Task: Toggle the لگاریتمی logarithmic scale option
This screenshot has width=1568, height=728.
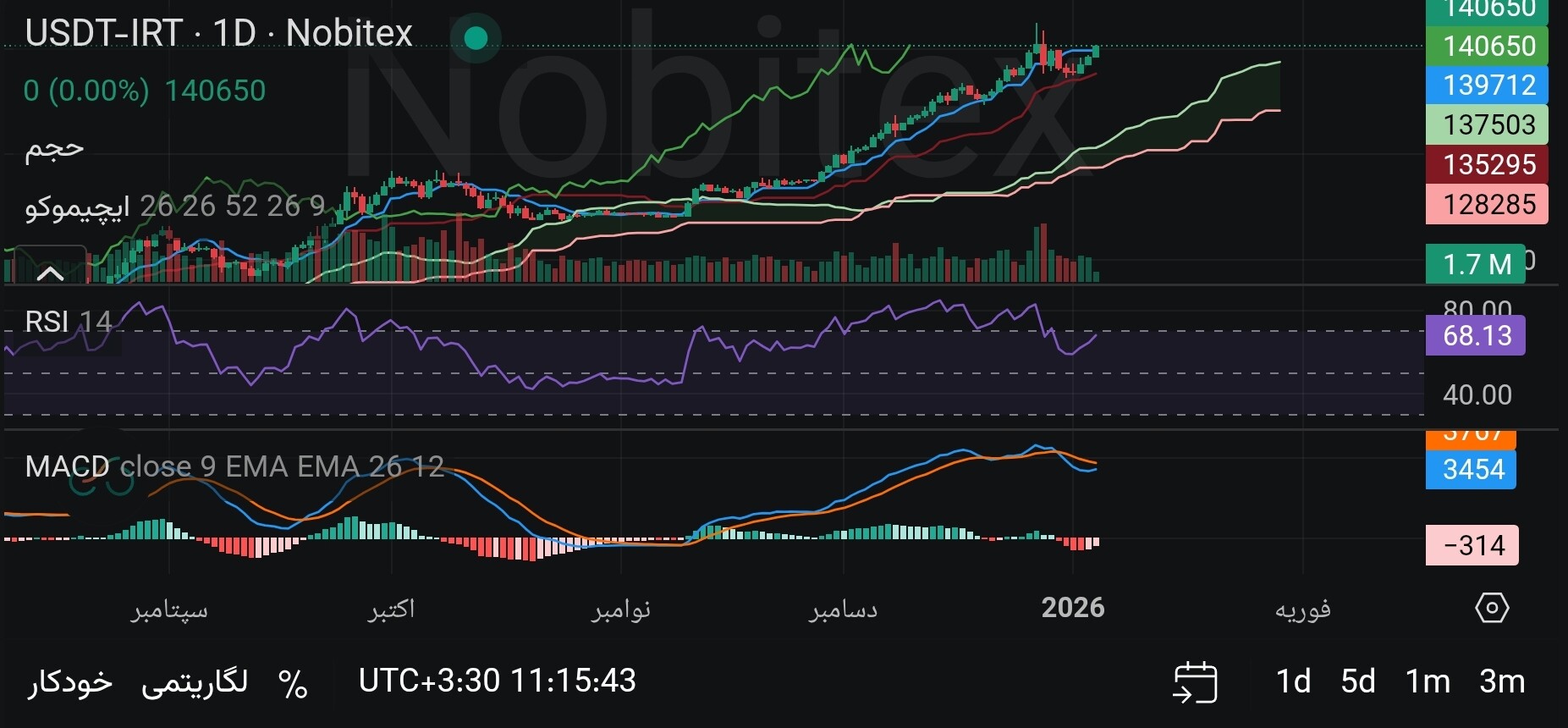Action: [195, 682]
